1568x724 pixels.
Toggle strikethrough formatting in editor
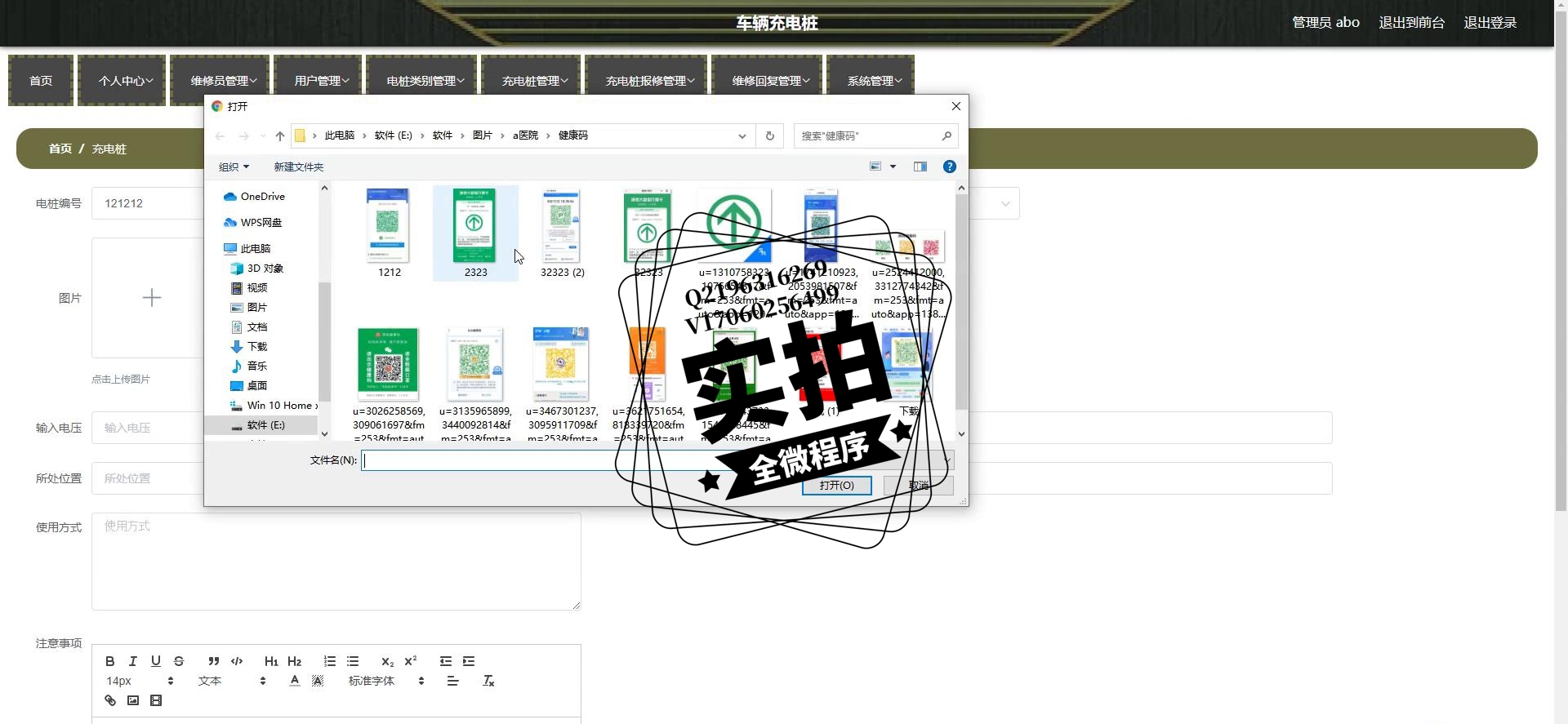(179, 661)
